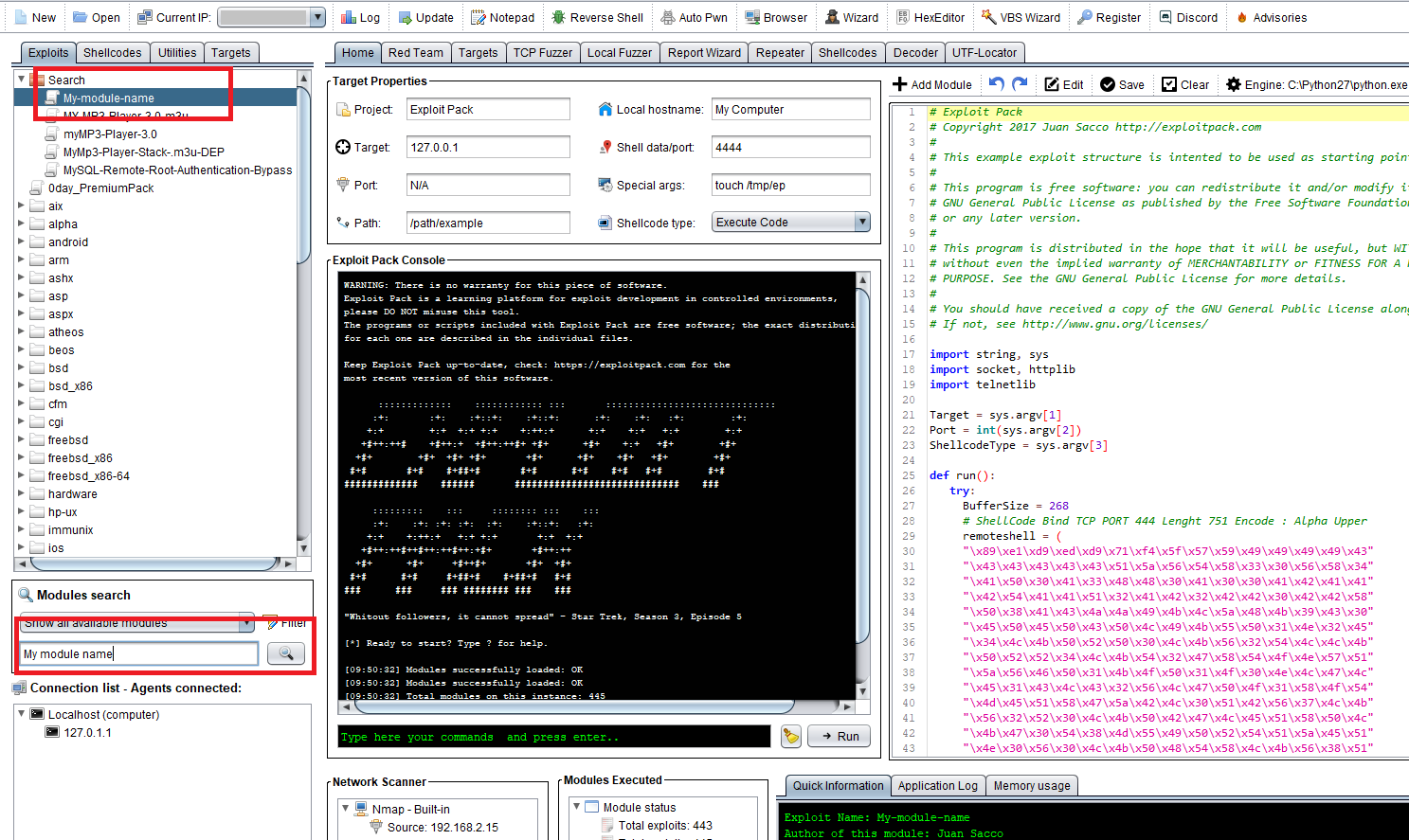1409x840 pixels.
Task: Open the Current IP dropdown
Action: coord(317,17)
